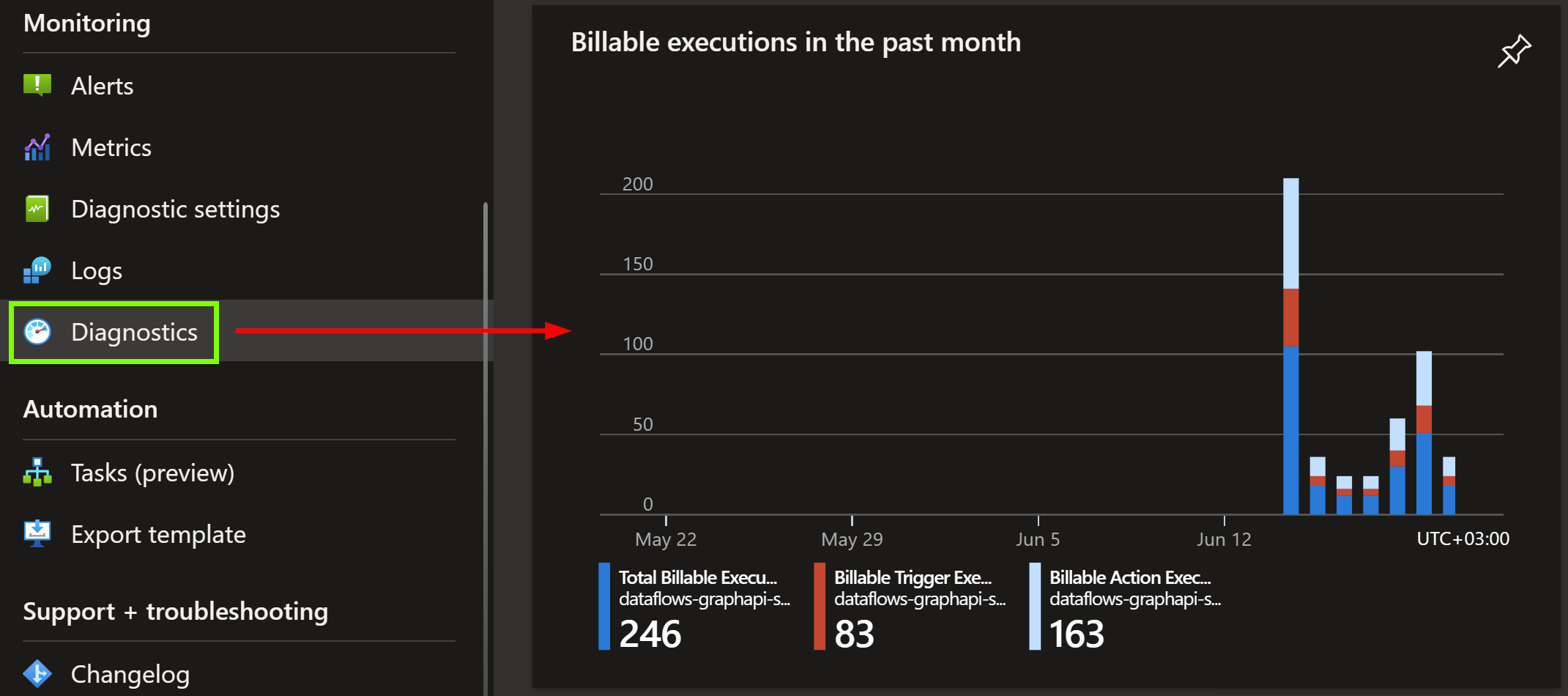This screenshot has width=1568, height=696.
Task: Click the Logs icon
Action: (x=37, y=270)
